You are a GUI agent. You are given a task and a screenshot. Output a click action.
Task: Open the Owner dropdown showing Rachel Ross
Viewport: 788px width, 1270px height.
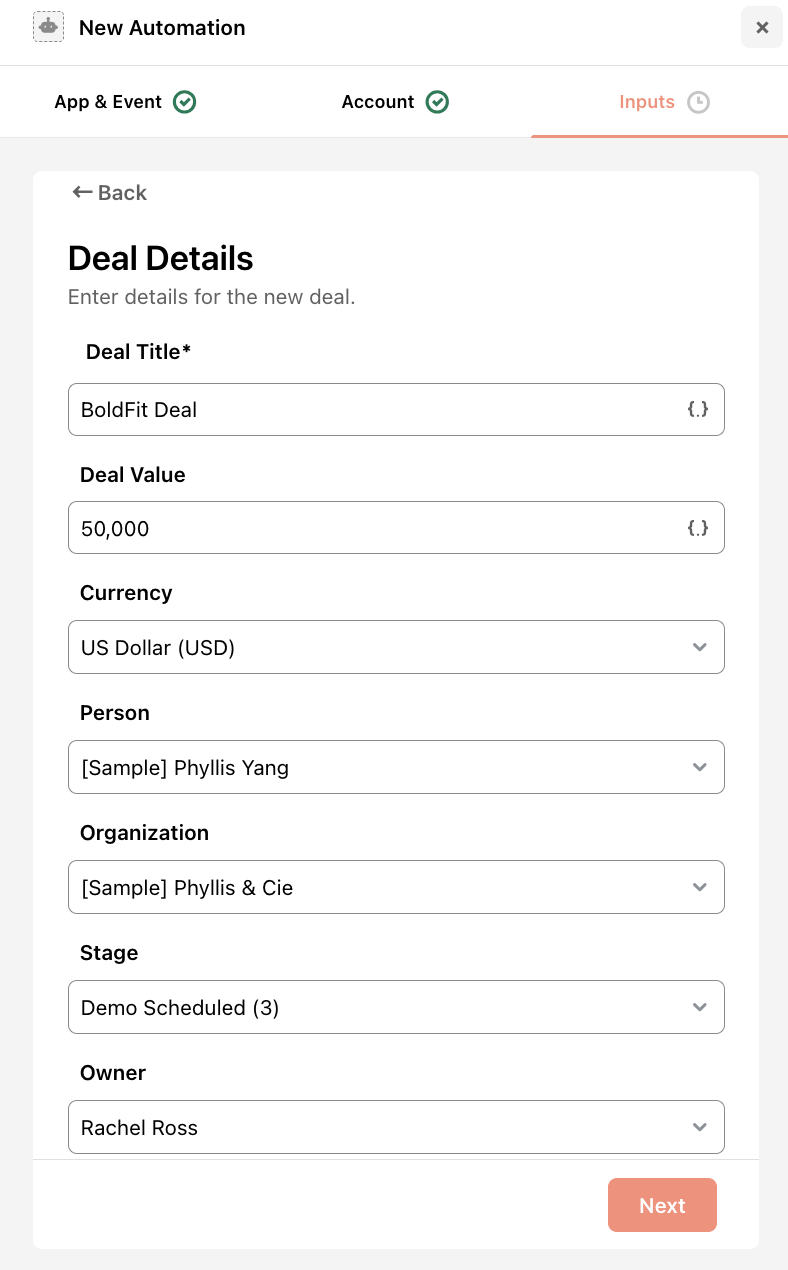[396, 1127]
